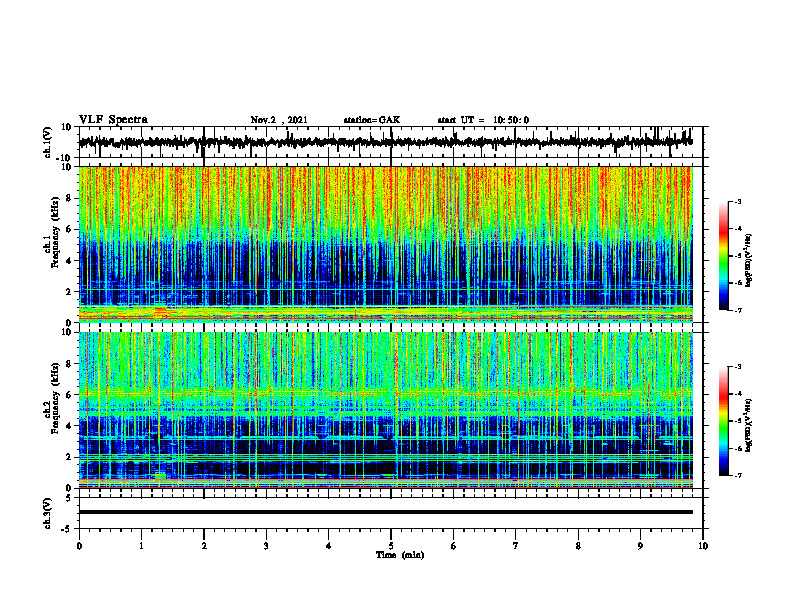
Task: Select the "start UT = 10:50: 0" text
Action: 483,120
